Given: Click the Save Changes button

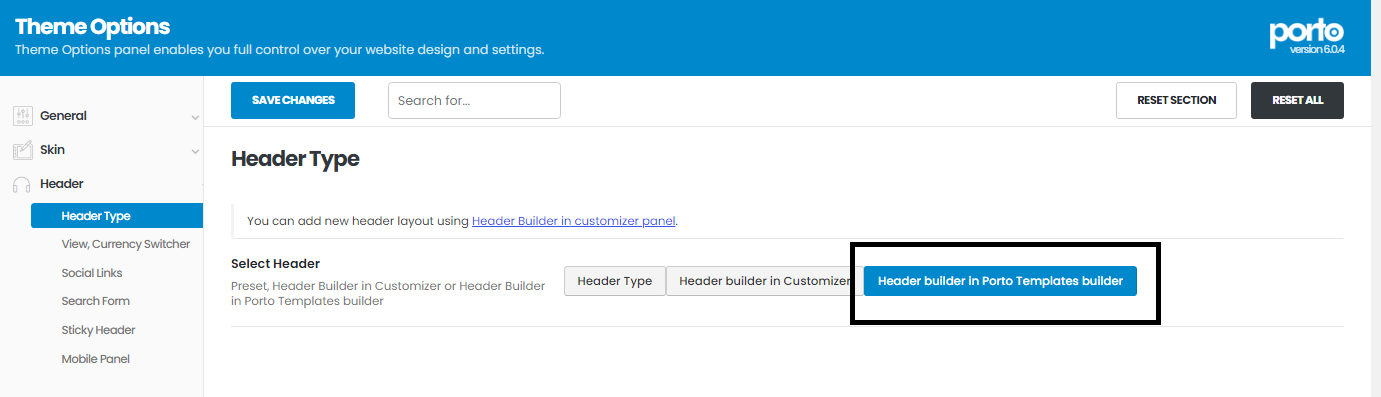Looking at the screenshot, I should coord(293,100).
